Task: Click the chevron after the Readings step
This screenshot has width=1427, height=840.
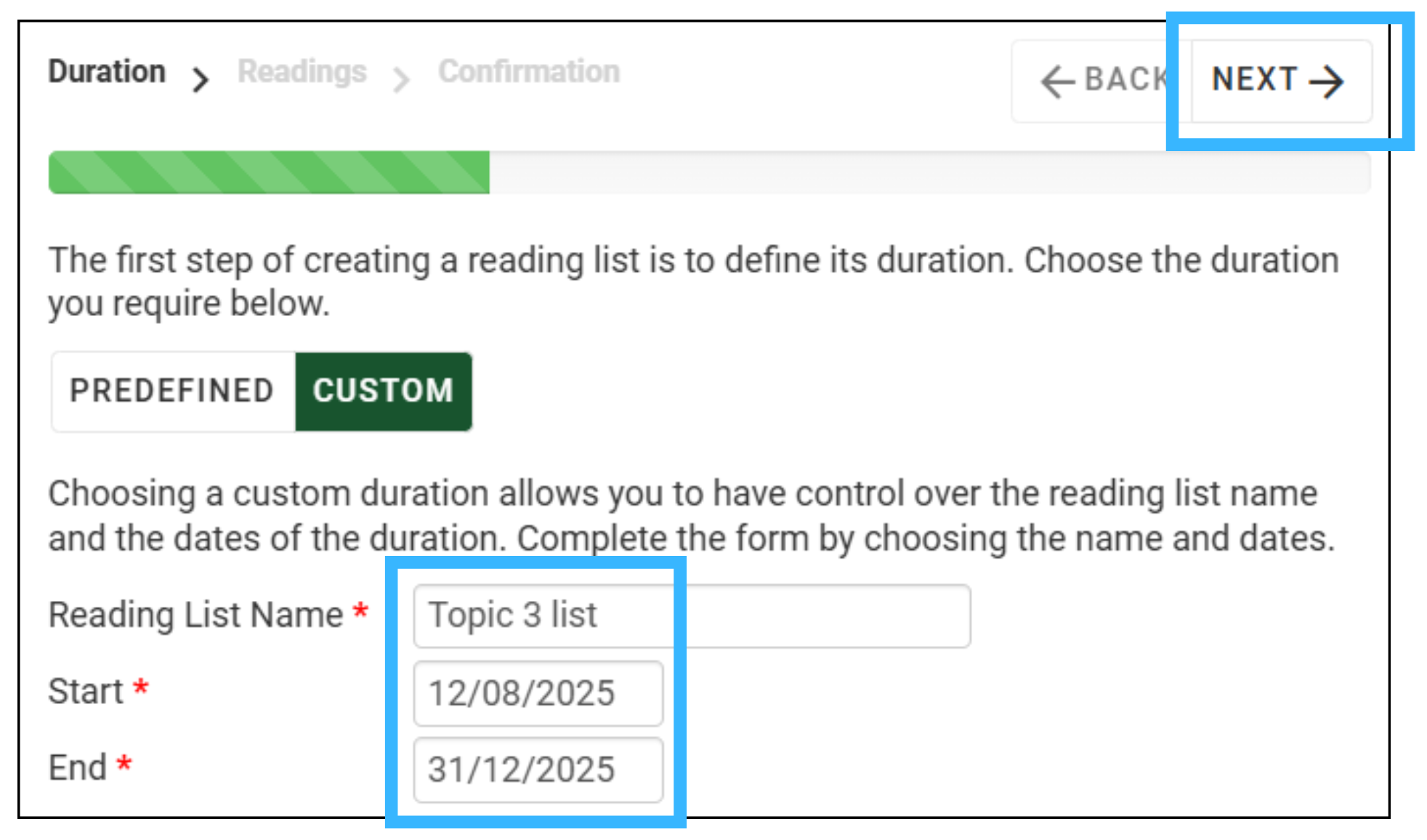Action: [x=401, y=80]
